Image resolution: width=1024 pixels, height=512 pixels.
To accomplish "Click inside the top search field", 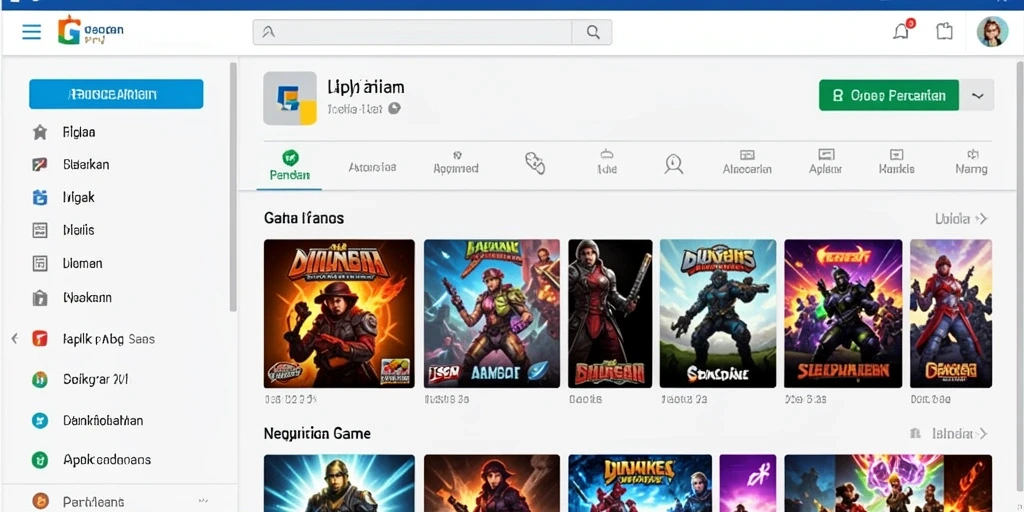I will pyautogui.click(x=412, y=32).
